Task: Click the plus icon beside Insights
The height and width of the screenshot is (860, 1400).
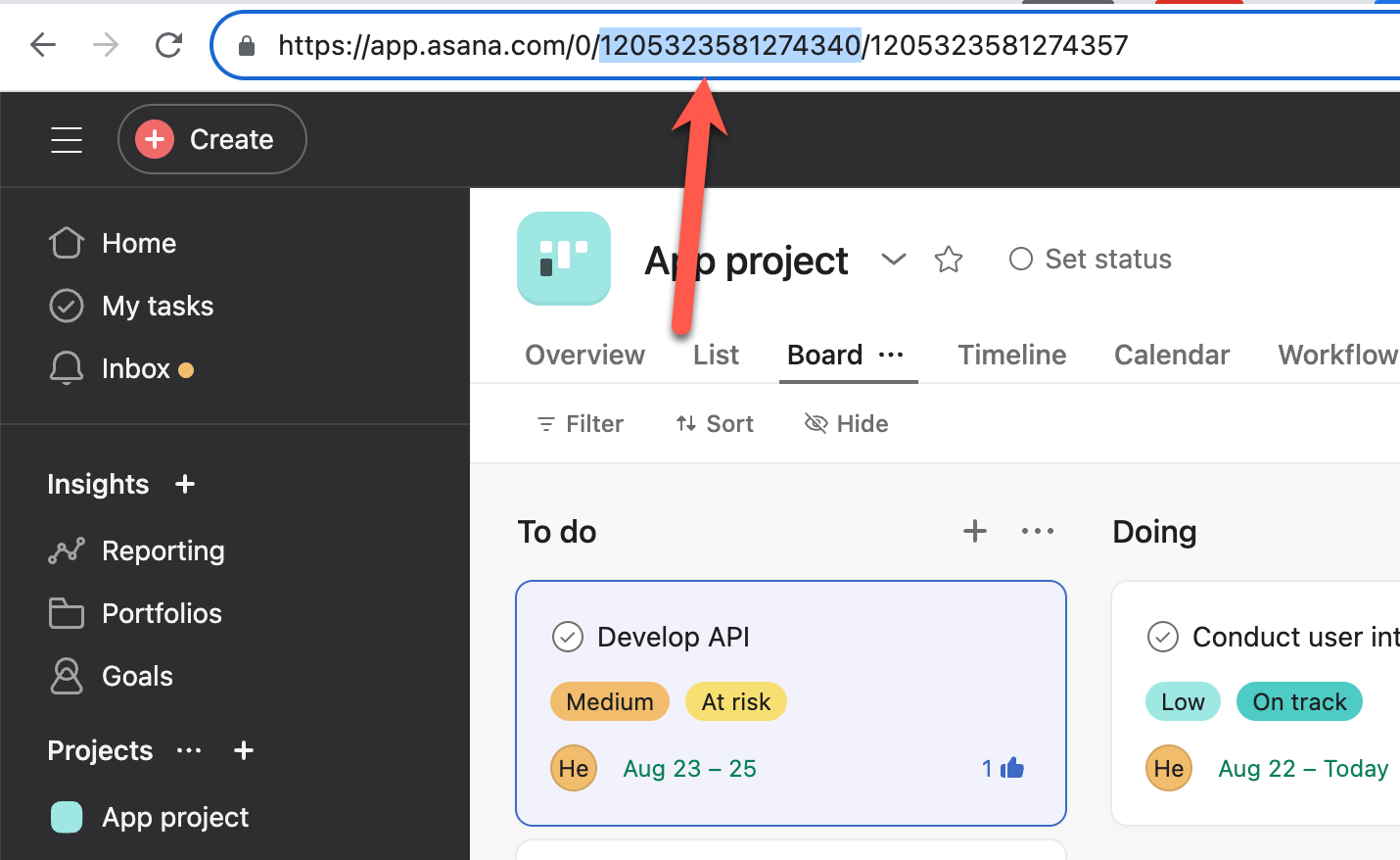Action: (x=185, y=484)
